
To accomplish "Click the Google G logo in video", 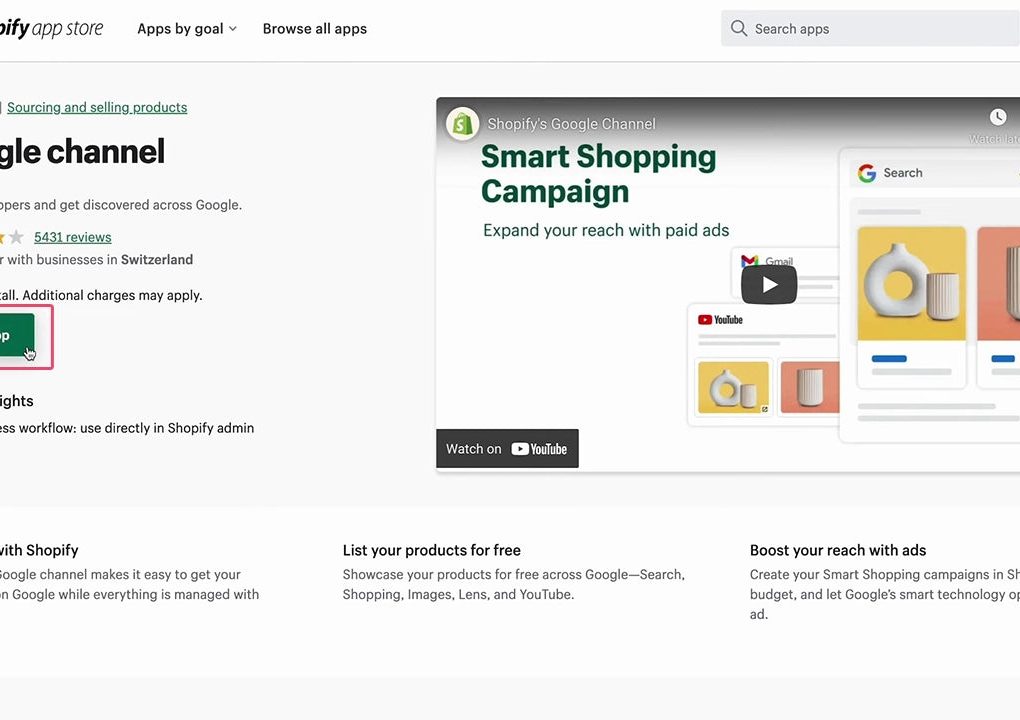I will tap(866, 173).
